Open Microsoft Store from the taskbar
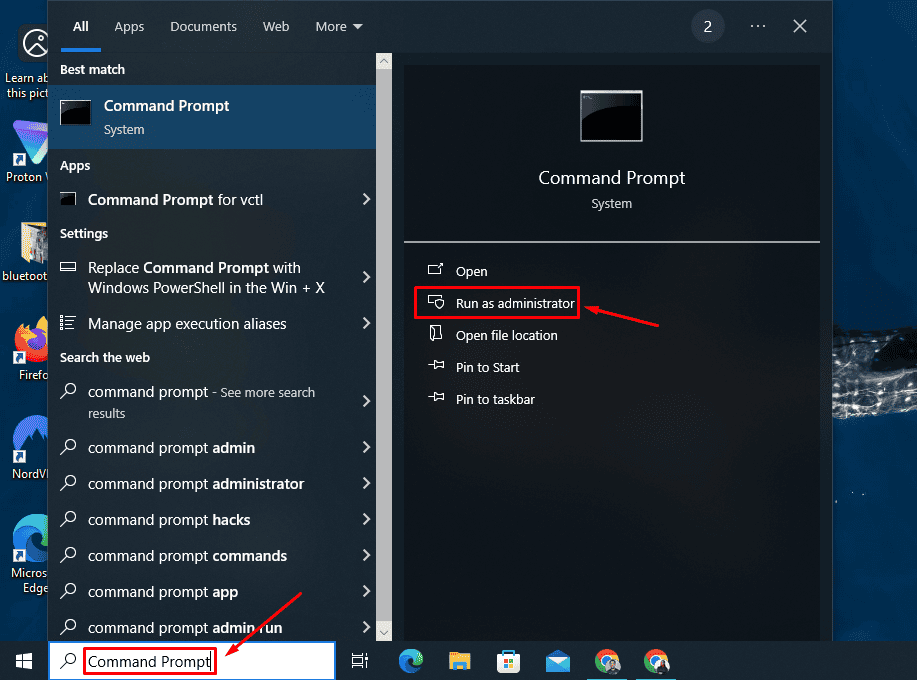 coord(508,661)
